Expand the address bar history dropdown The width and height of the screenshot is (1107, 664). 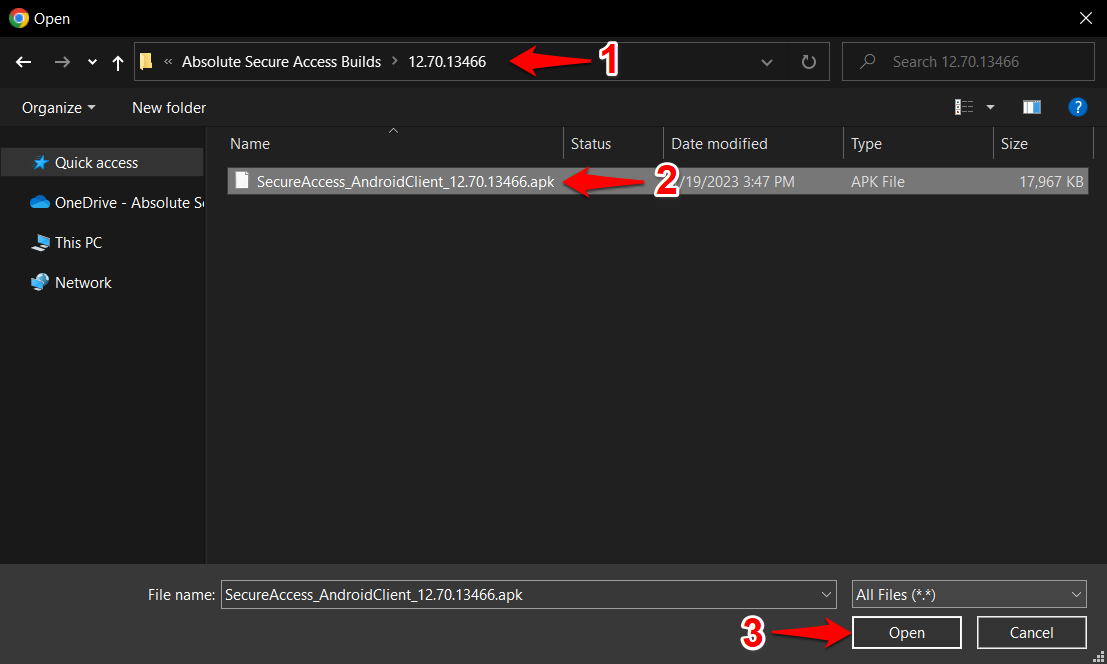767,62
